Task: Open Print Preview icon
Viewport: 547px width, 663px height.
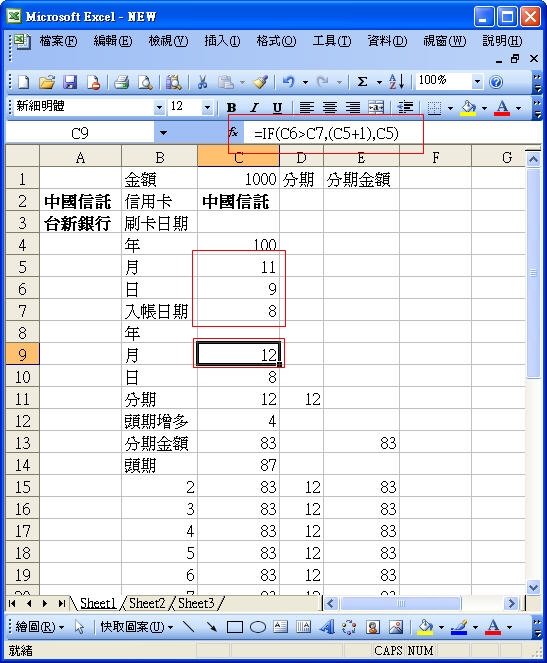Action: coord(145,82)
